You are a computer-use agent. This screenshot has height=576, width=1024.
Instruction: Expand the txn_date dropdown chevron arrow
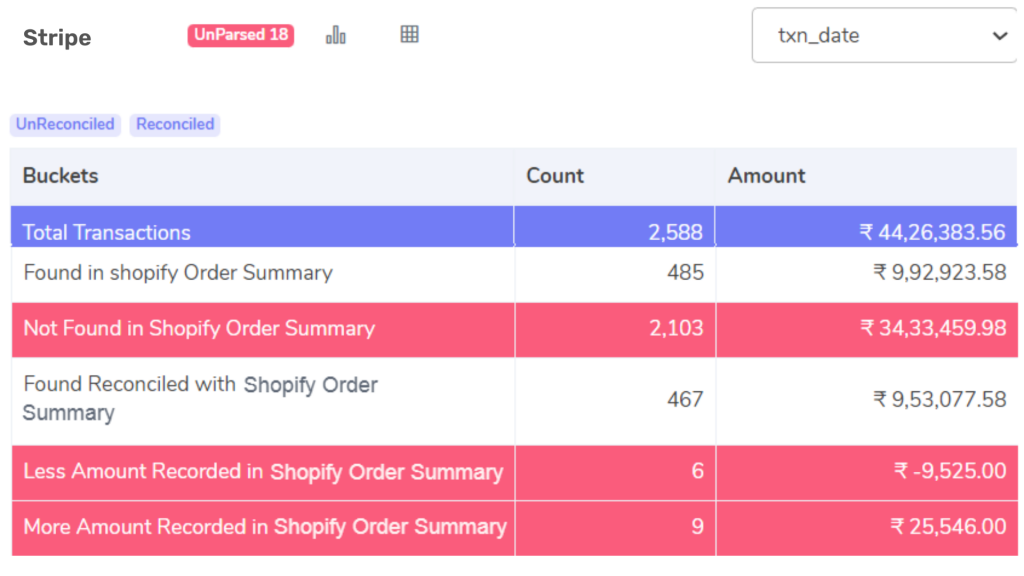click(1000, 36)
